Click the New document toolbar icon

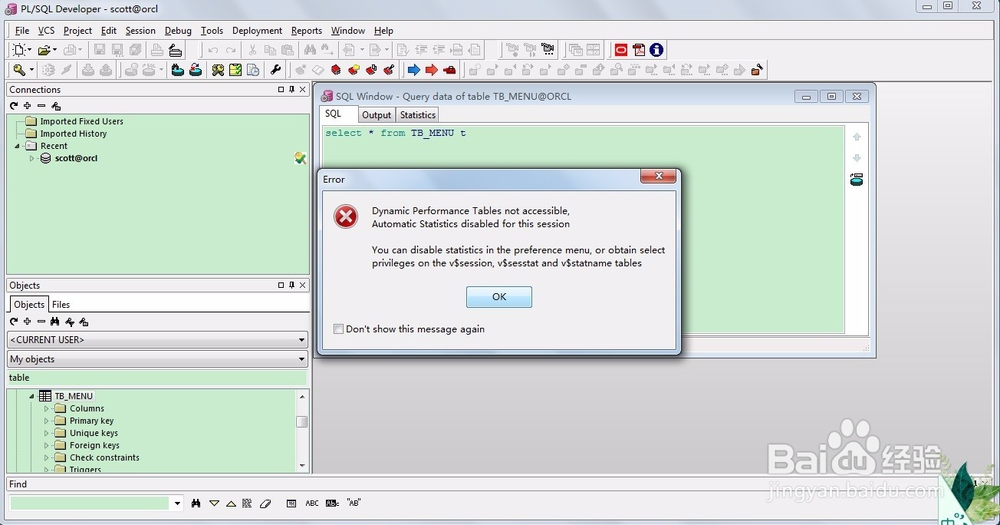click(19, 50)
